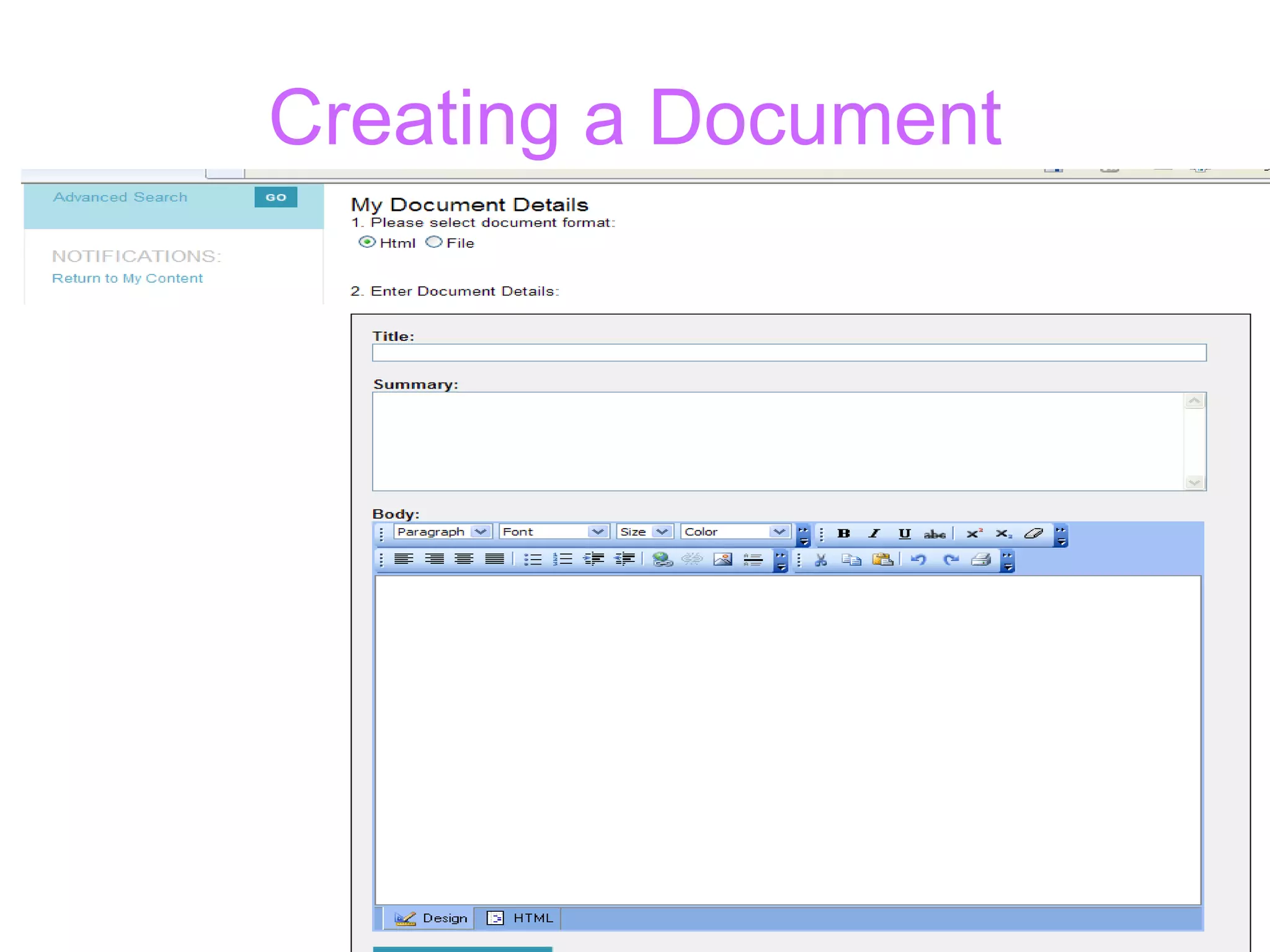Insert bulleted list
1270x952 pixels.
533,560
